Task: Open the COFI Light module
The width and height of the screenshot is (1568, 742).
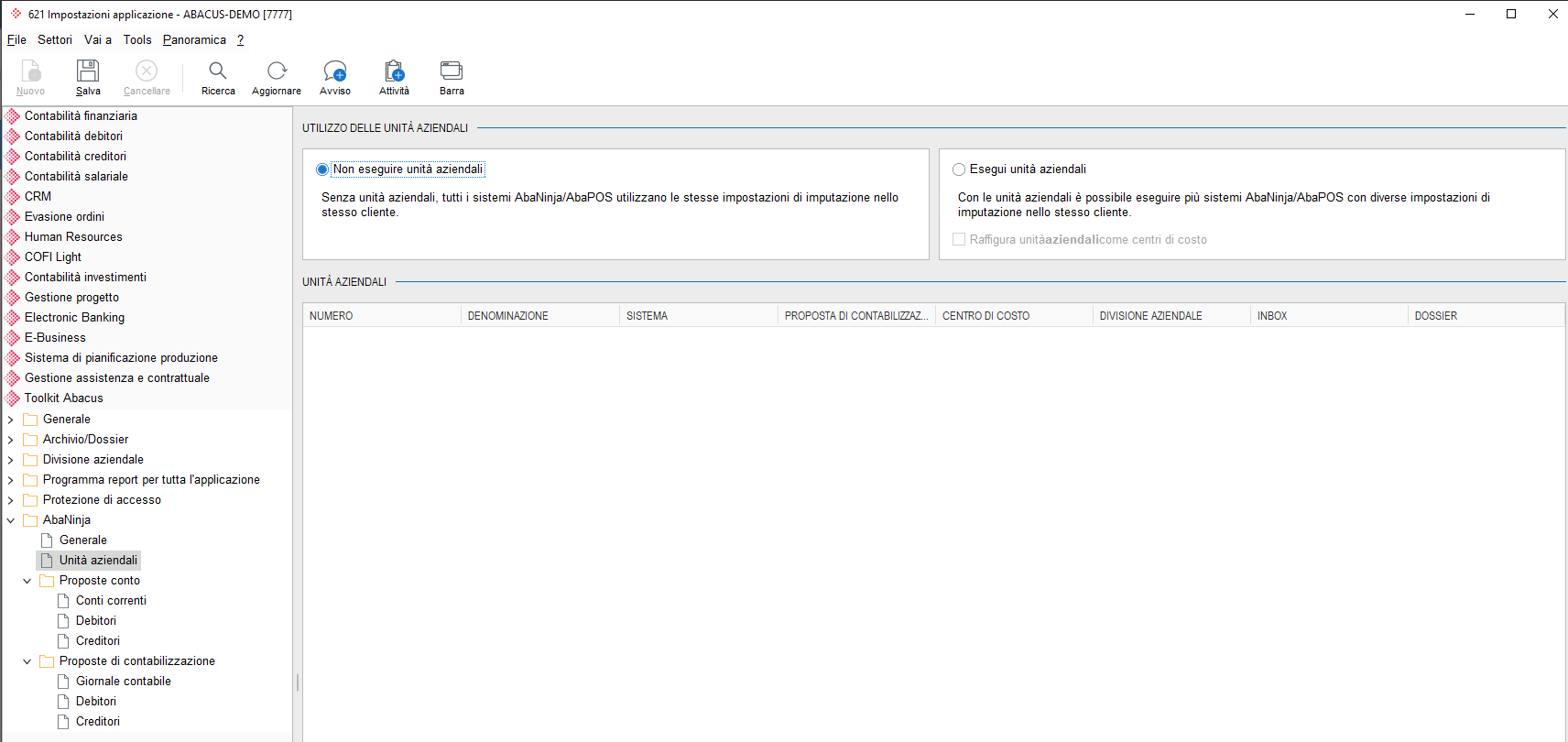Action: click(53, 257)
